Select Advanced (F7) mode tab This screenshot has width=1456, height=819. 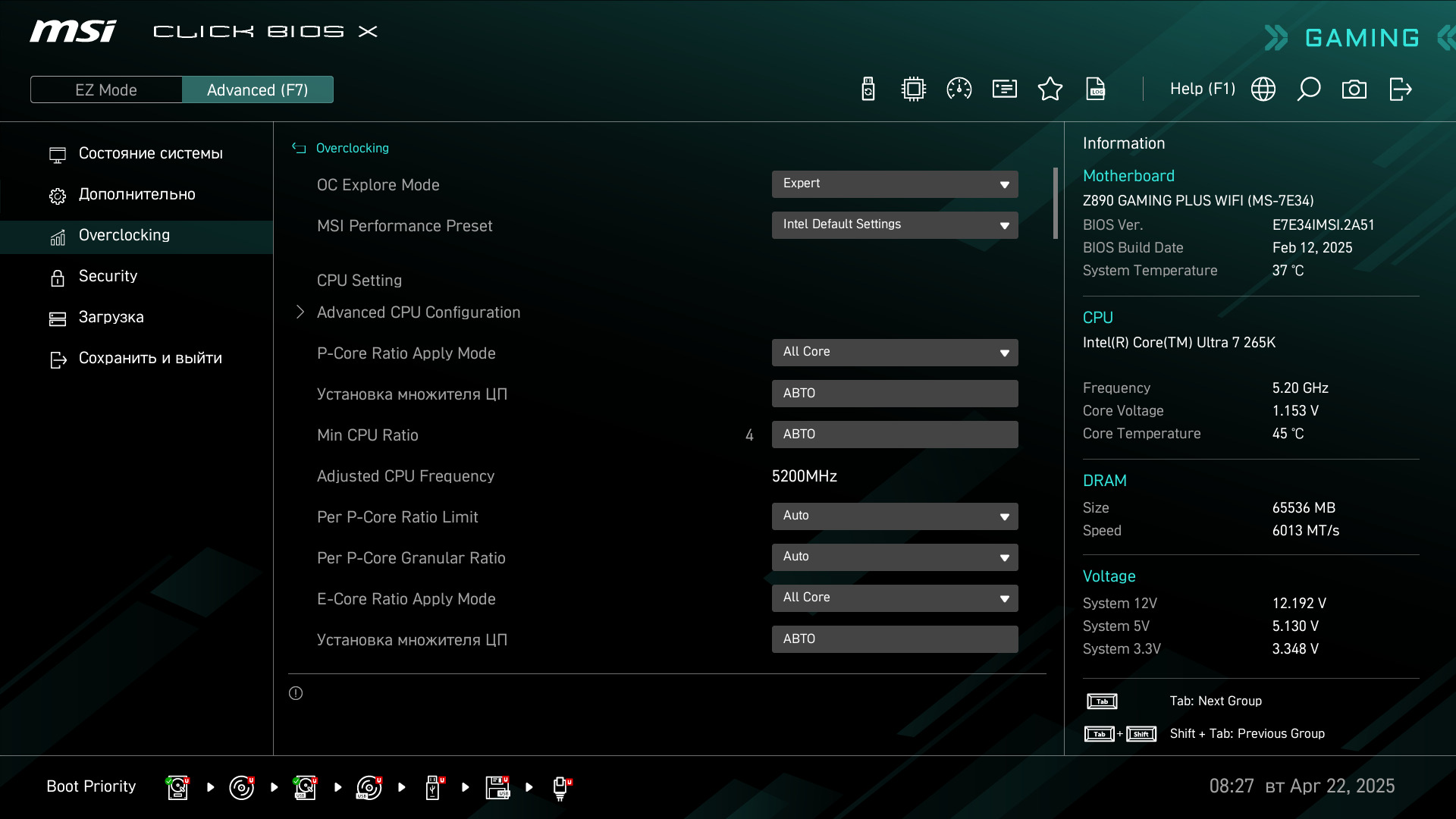click(258, 89)
